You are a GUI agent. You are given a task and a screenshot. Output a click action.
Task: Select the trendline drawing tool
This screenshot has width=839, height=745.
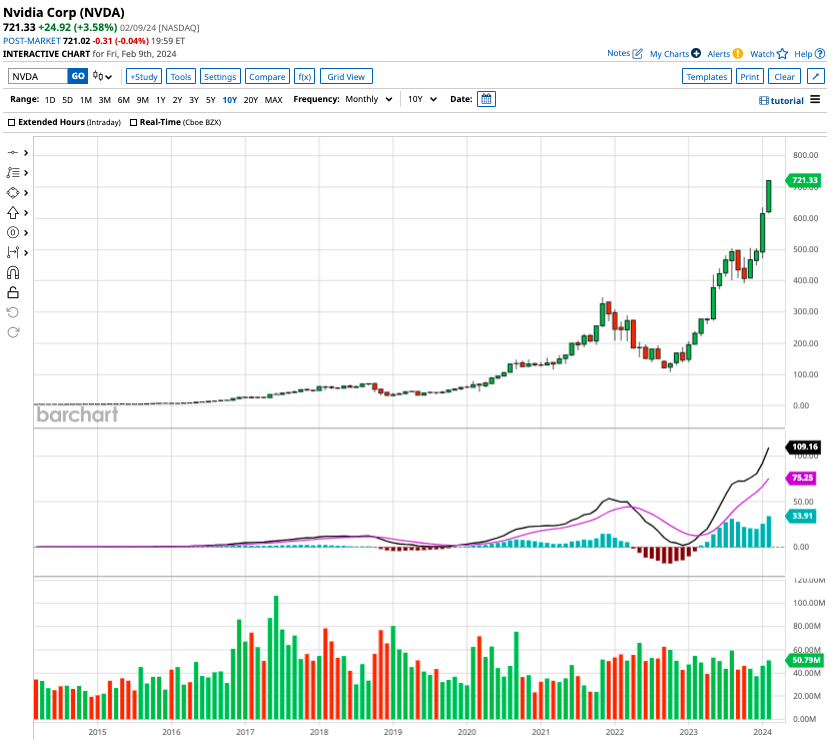click(12, 152)
